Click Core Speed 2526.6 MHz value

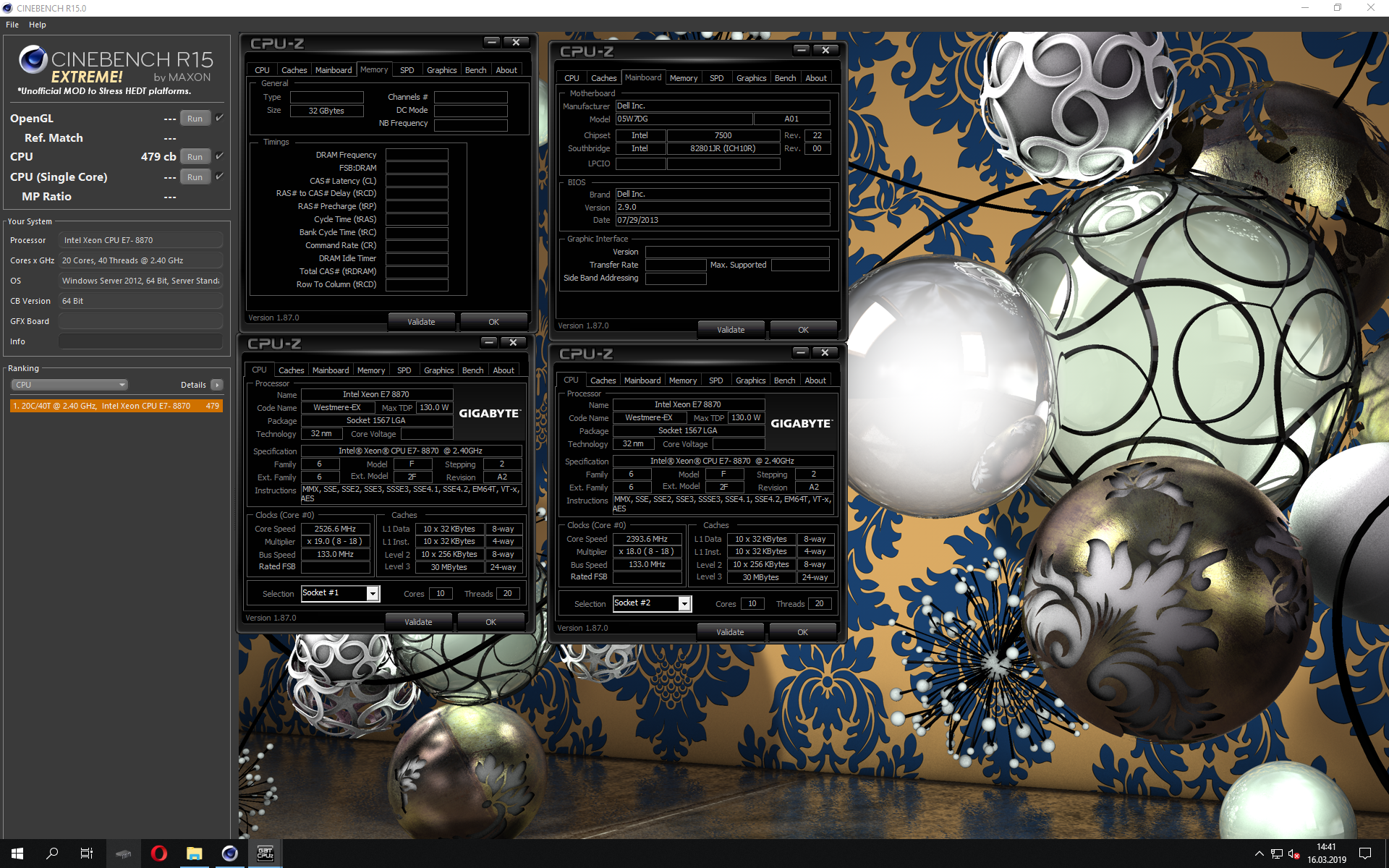(336, 529)
